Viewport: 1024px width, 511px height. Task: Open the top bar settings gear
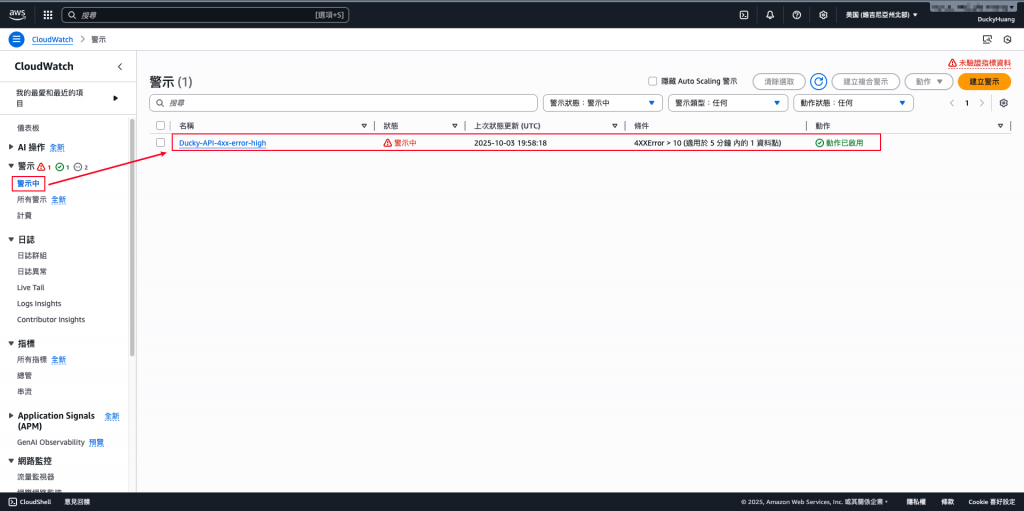(824, 14)
